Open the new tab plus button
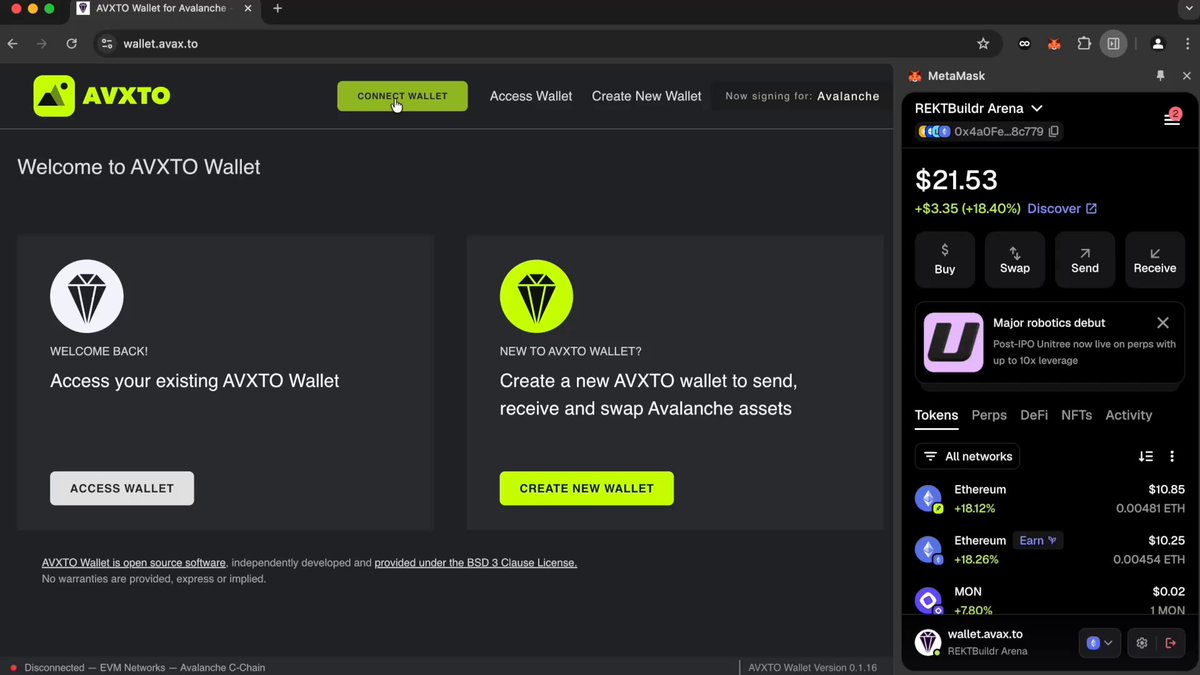The width and height of the screenshot is (1200, 675). click(277, 9)
